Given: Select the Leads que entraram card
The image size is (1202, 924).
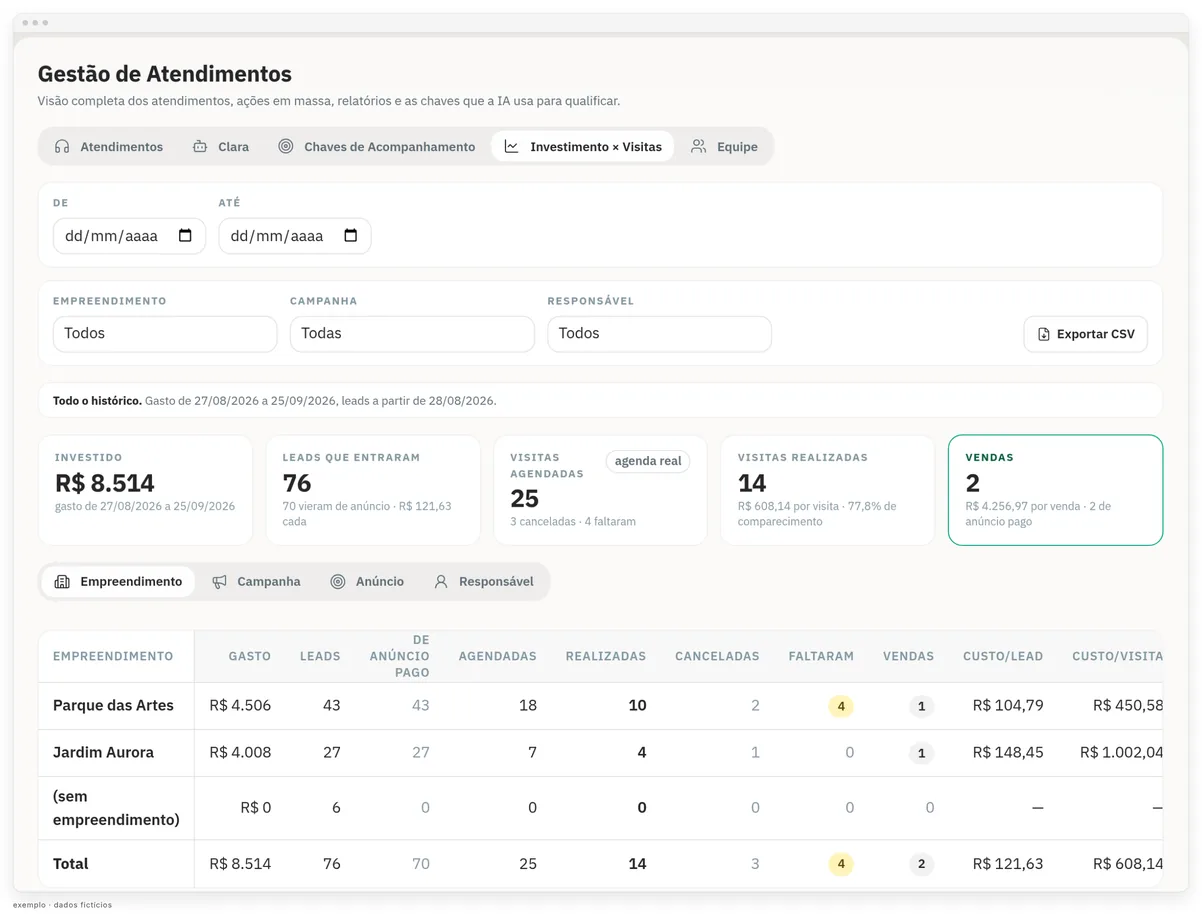Looking at the screenshot, I should tap(373, 490).
